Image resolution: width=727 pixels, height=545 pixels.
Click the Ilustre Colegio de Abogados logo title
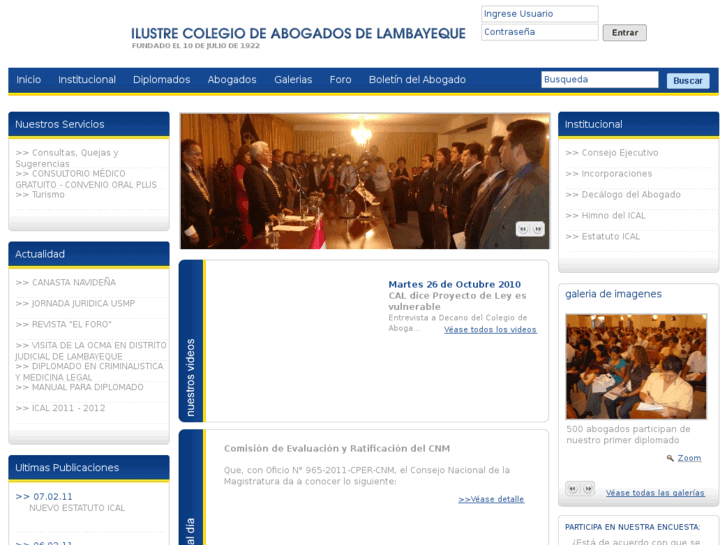(298, 34)
